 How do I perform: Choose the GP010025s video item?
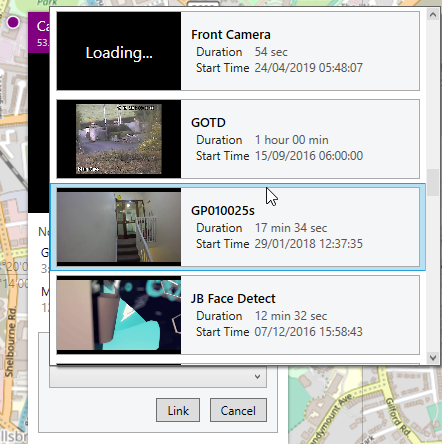pos(238,227)
